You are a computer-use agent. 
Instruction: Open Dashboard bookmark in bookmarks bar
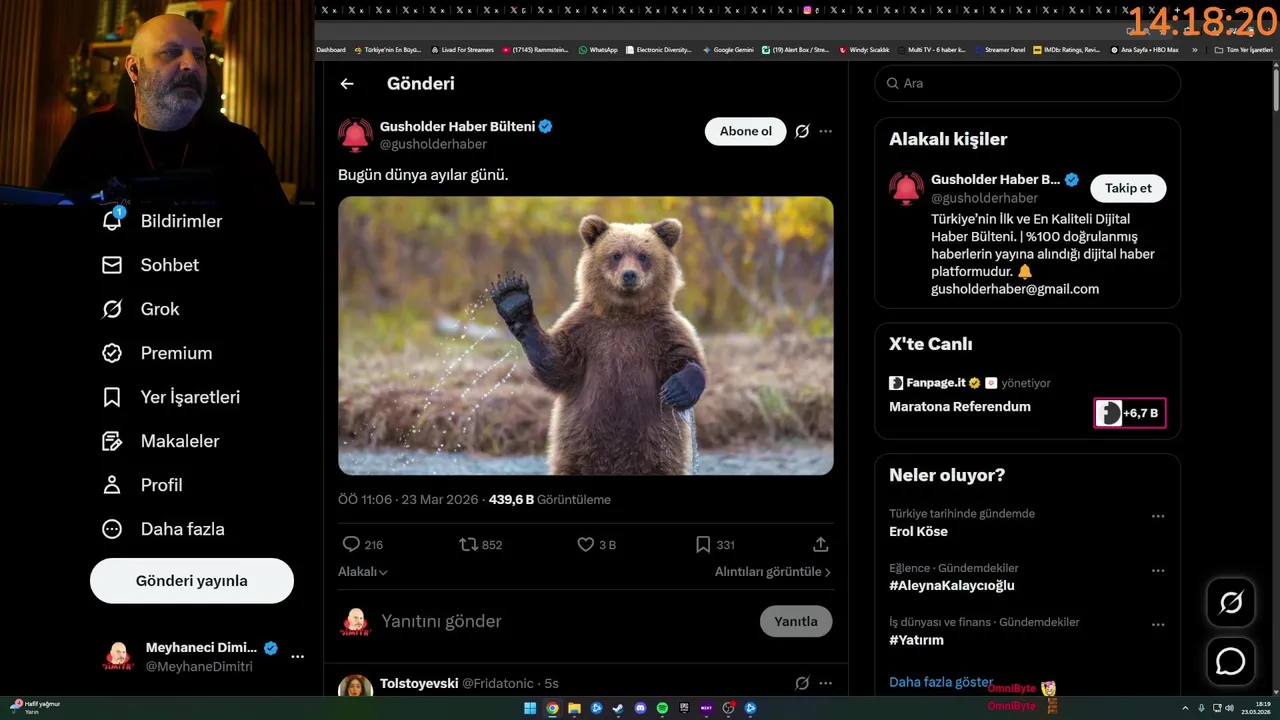click(331, 50)
